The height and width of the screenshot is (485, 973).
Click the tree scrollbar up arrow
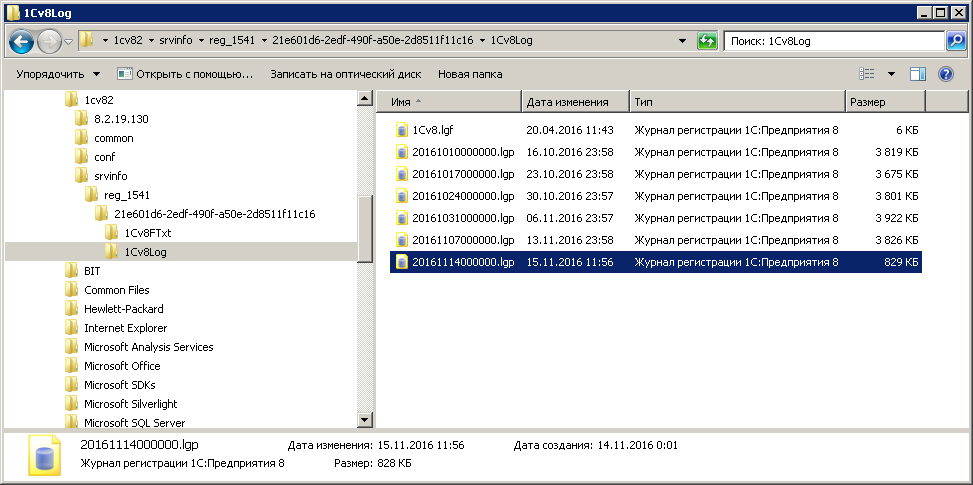(x=365, y=98)
